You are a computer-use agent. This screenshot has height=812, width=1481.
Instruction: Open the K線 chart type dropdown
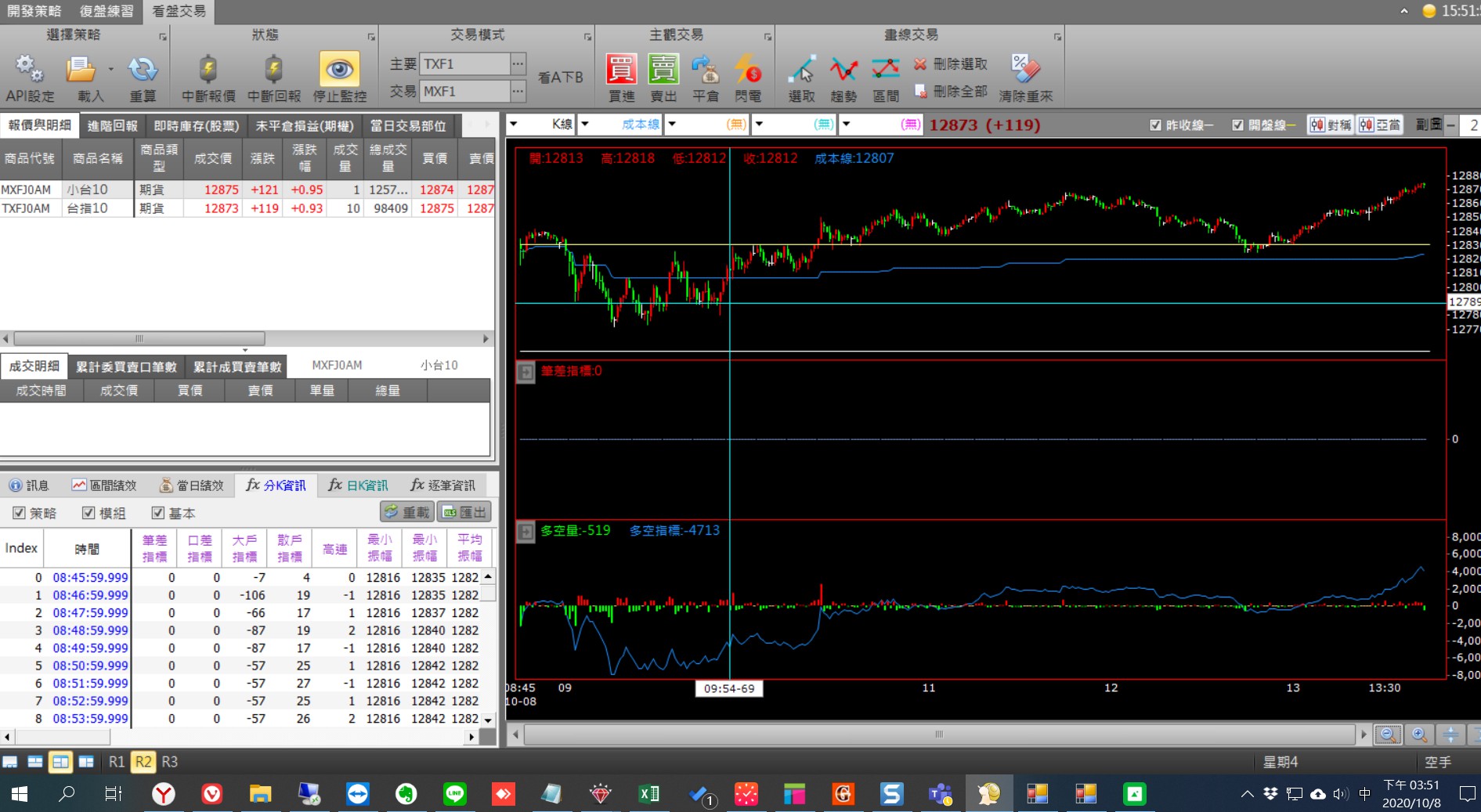click(514, 125)
